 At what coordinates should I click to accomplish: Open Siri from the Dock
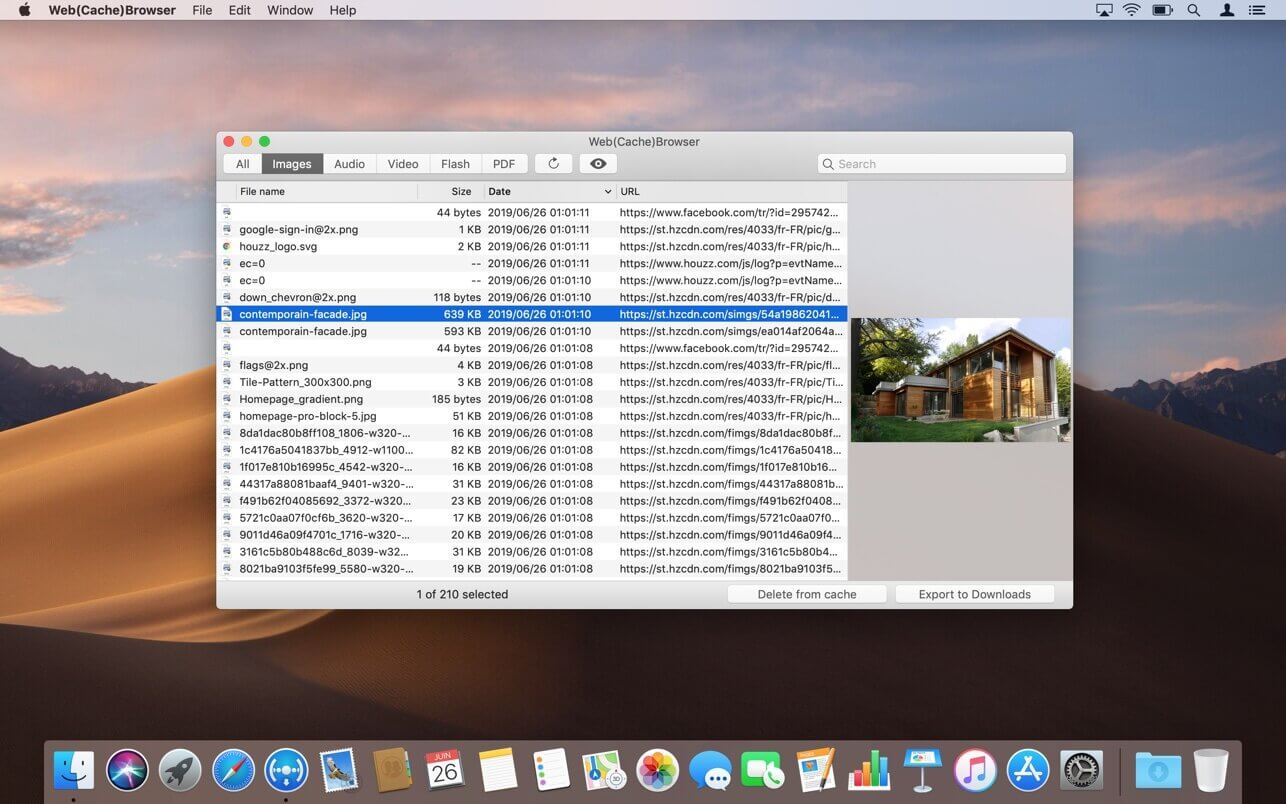tap(127, 770)
